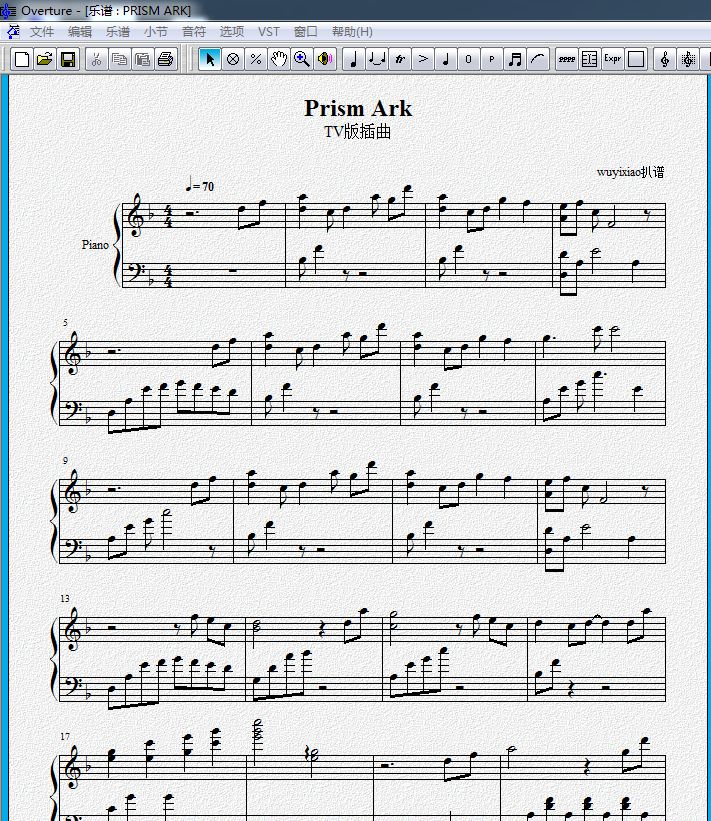Open the beamed notes palette
711x821 pixels.
[515, 59]
